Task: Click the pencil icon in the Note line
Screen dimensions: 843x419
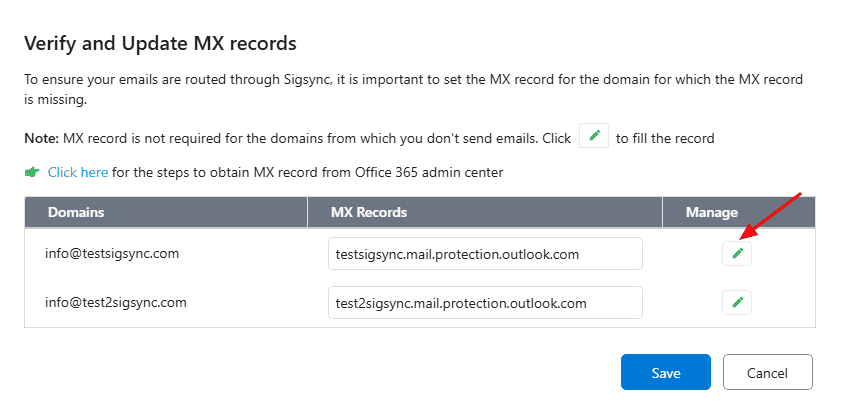Action: click(x=594, y=137)
